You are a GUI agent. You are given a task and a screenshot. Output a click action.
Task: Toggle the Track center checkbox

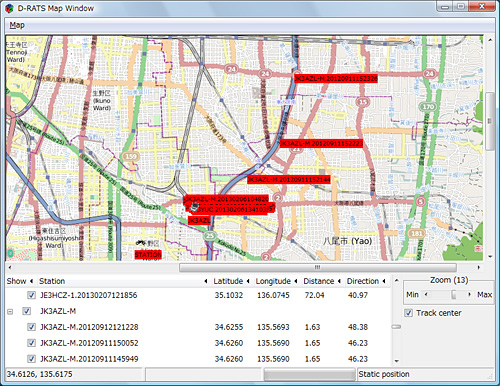[408, 313]
